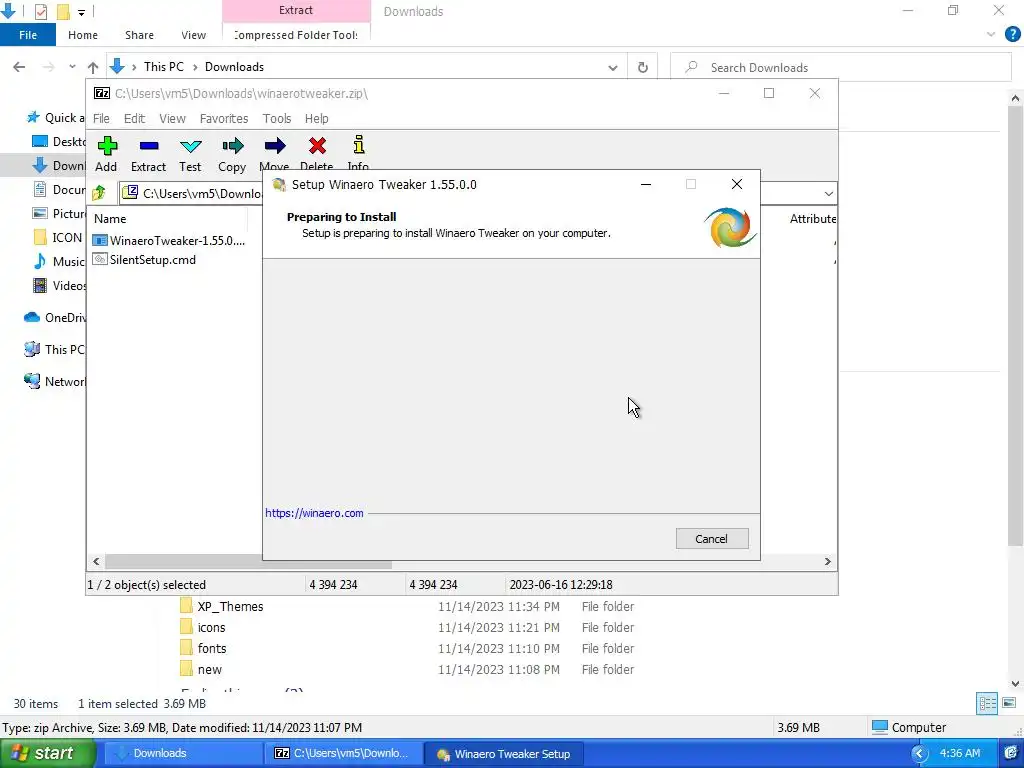The width and height of the screenshot is (1024, 768).
Task: Open the 7-Zip View menu
Action: point(172,118)
